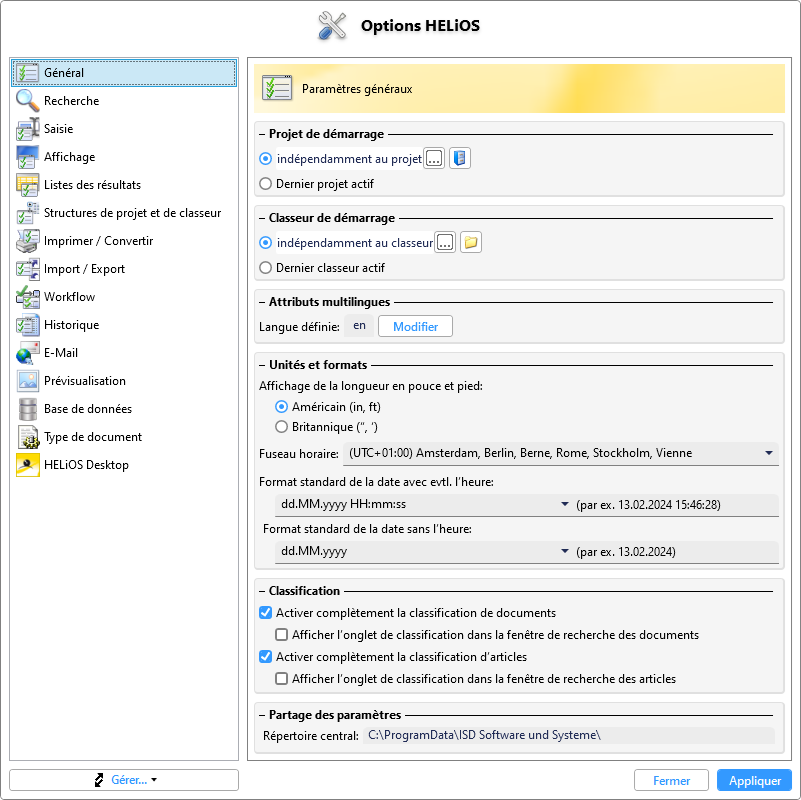Image resolution: width=801 pixels, height=800 pixels.
Task: Click the Fermer button
Action: [671, 781]
